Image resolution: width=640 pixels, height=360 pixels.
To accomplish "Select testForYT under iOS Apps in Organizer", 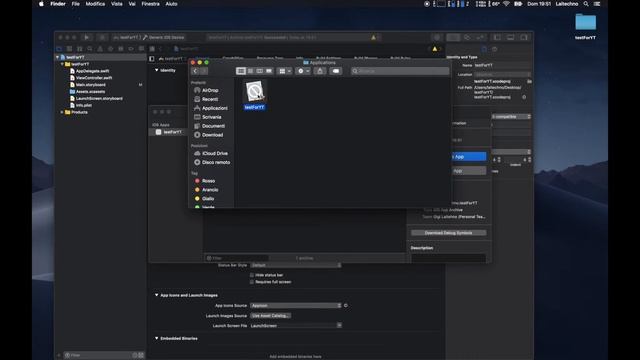I will (169, 132).
